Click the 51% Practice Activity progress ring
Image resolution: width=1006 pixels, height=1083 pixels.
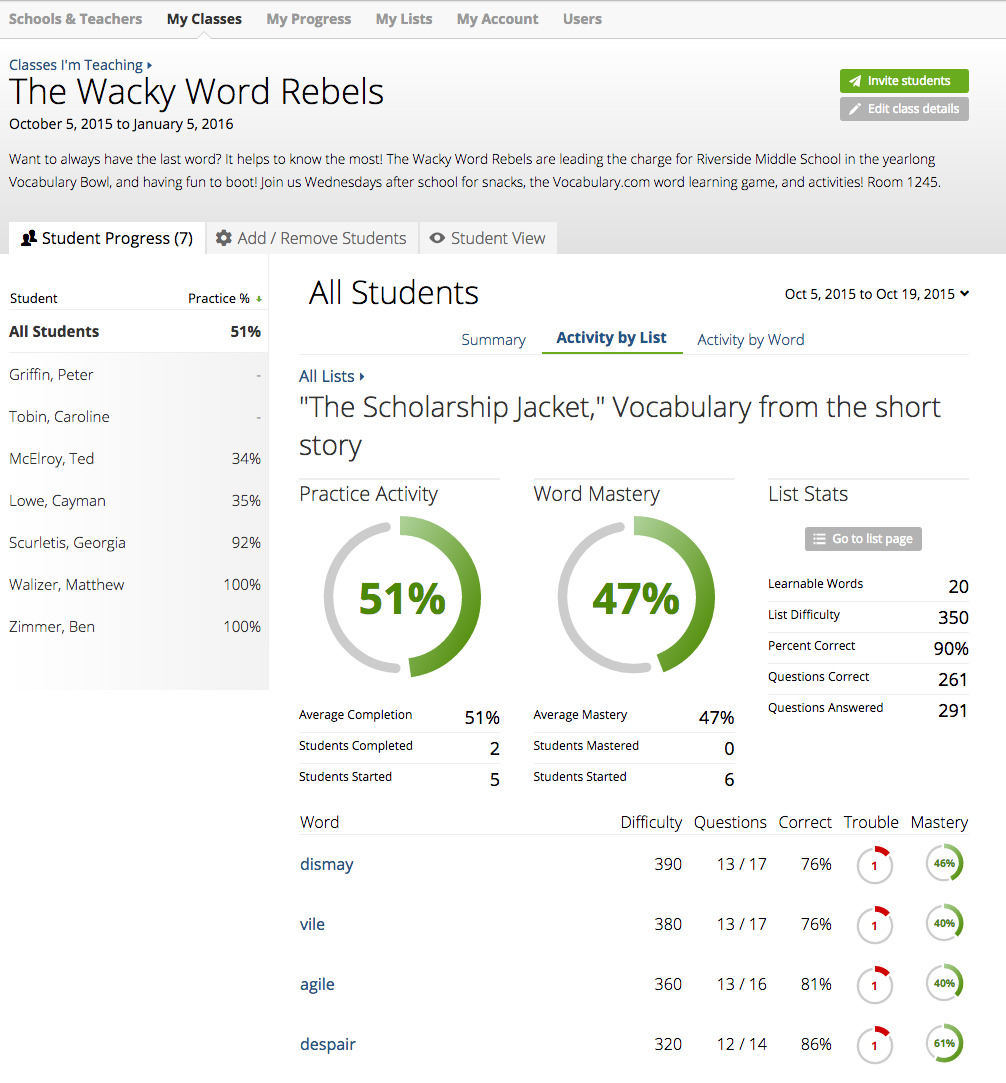pyautogui.click(x=402, y=597)
